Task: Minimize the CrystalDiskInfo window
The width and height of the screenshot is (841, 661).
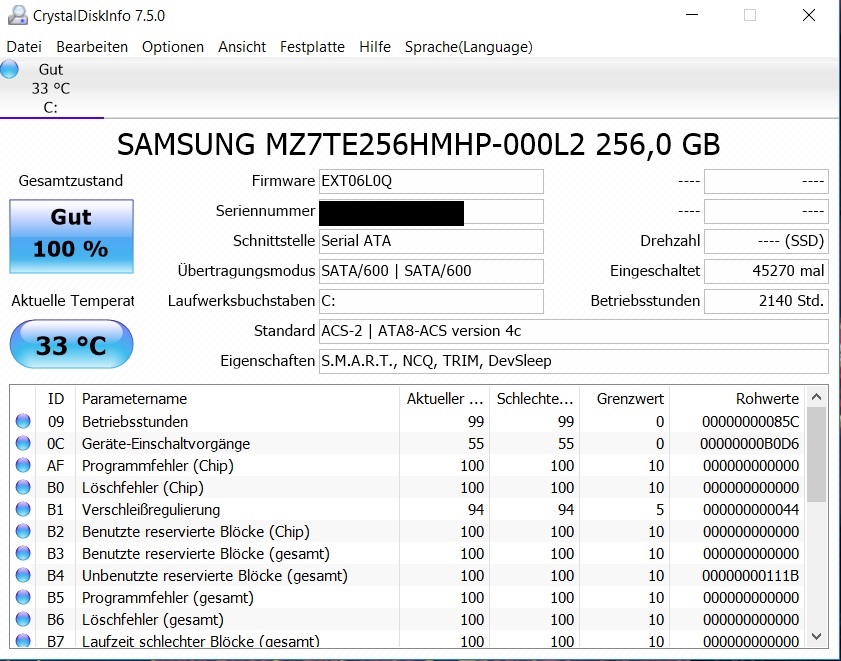Action: (692, 15)
